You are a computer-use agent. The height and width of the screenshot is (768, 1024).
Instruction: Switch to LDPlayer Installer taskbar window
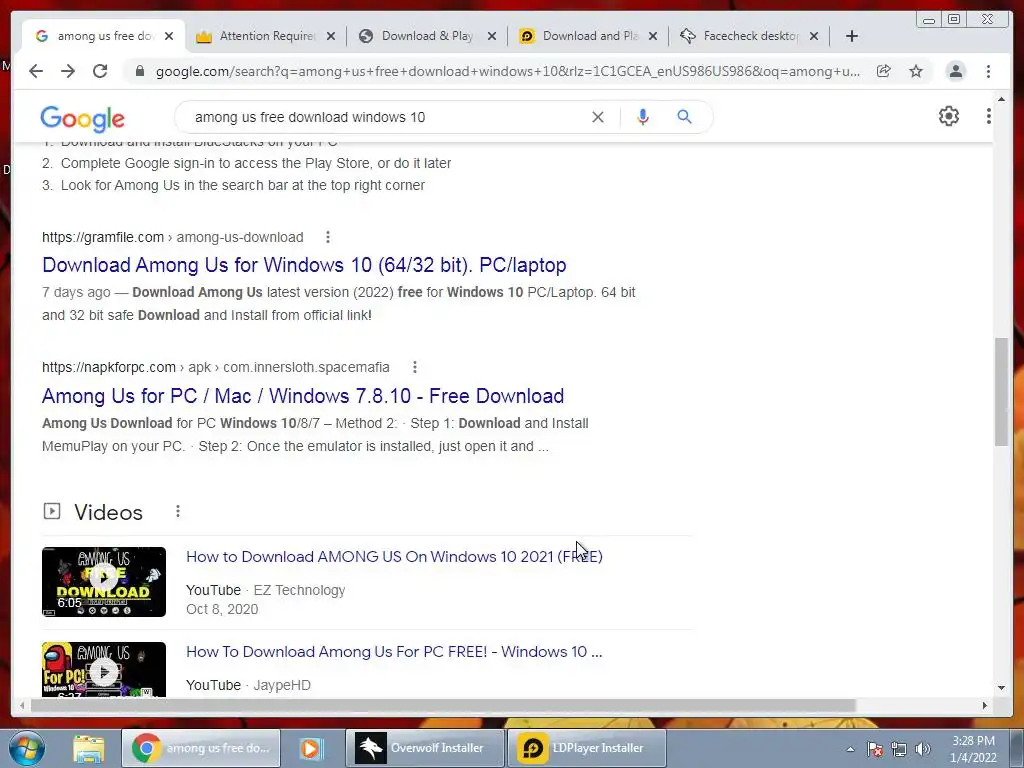[586, 748]
